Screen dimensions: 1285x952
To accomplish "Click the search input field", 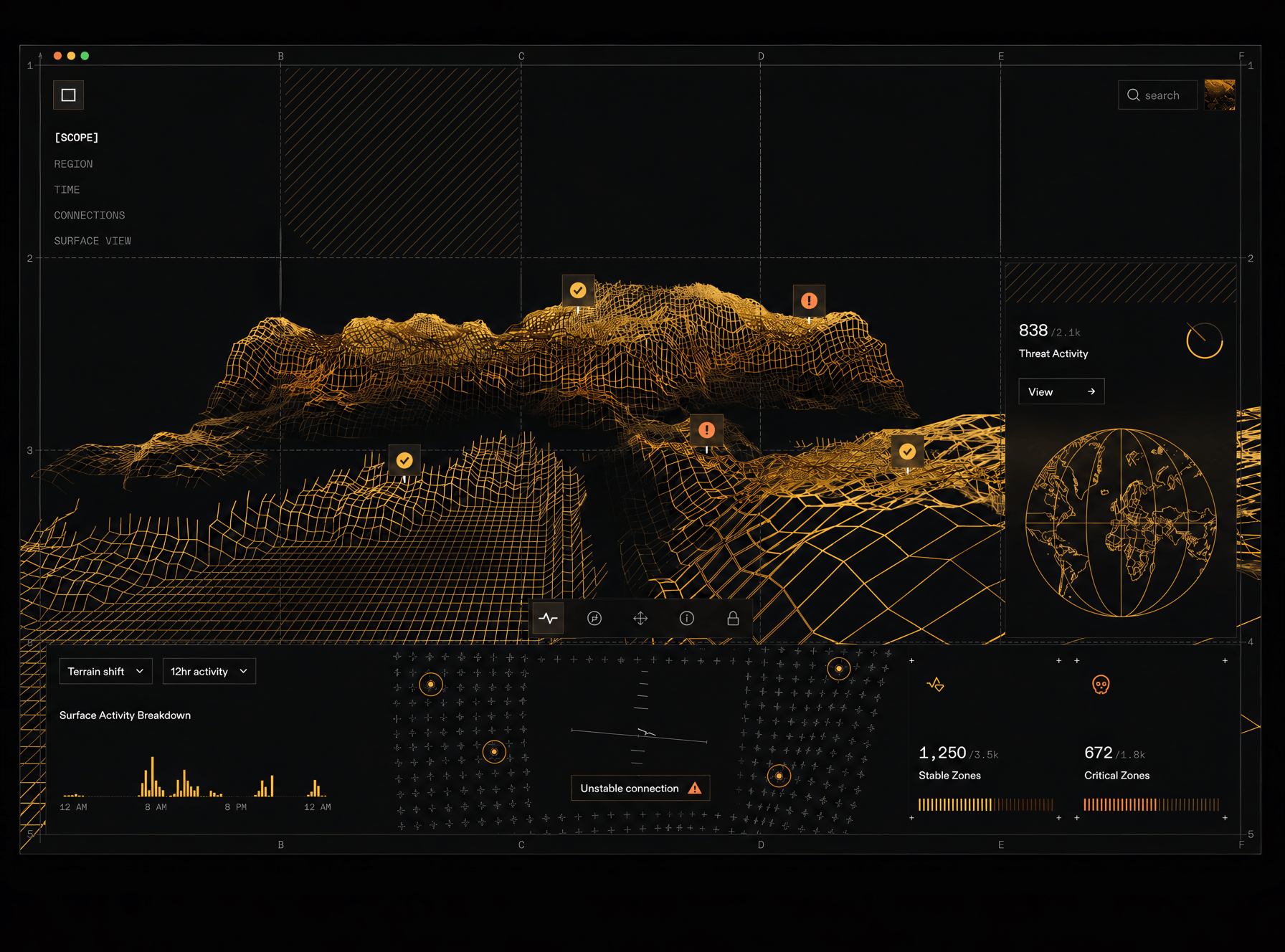I will tap(1157, 95).
